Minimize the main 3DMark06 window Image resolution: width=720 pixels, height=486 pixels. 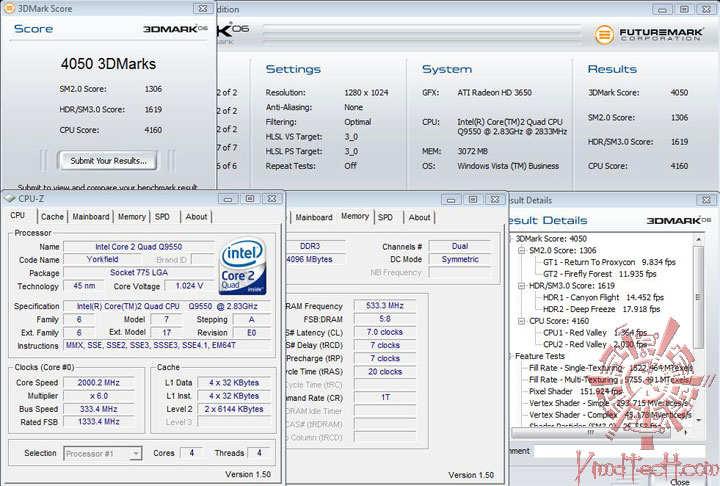[x=662, y=9]
